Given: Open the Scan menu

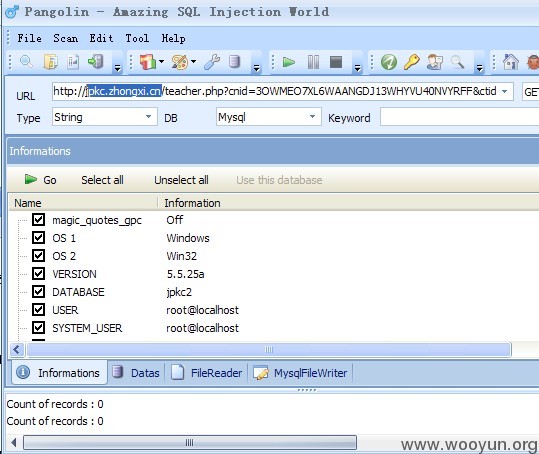Looking at the screenshot, I should 65,38.
